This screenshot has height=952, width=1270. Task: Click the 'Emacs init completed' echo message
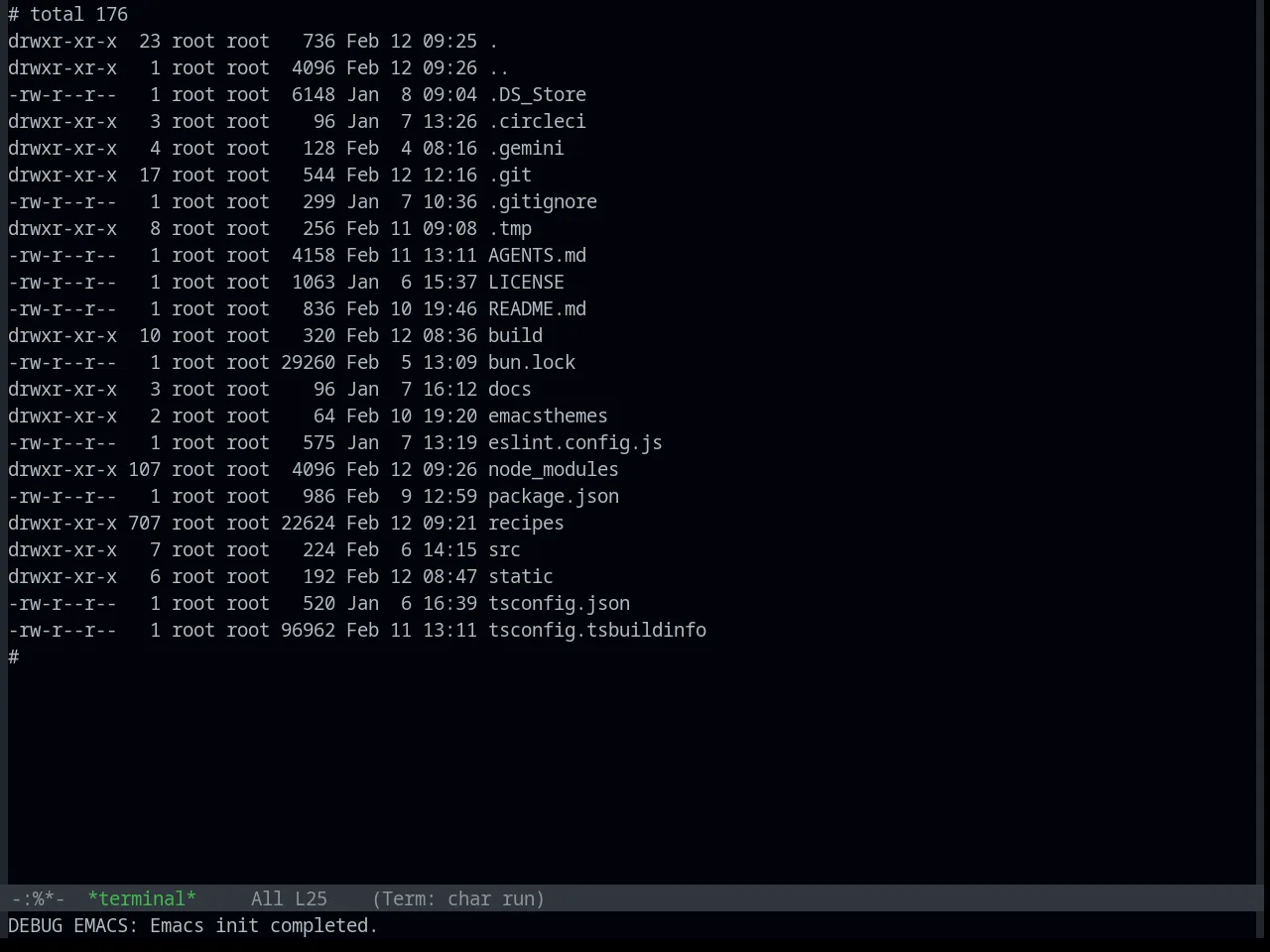pos(264,925)
